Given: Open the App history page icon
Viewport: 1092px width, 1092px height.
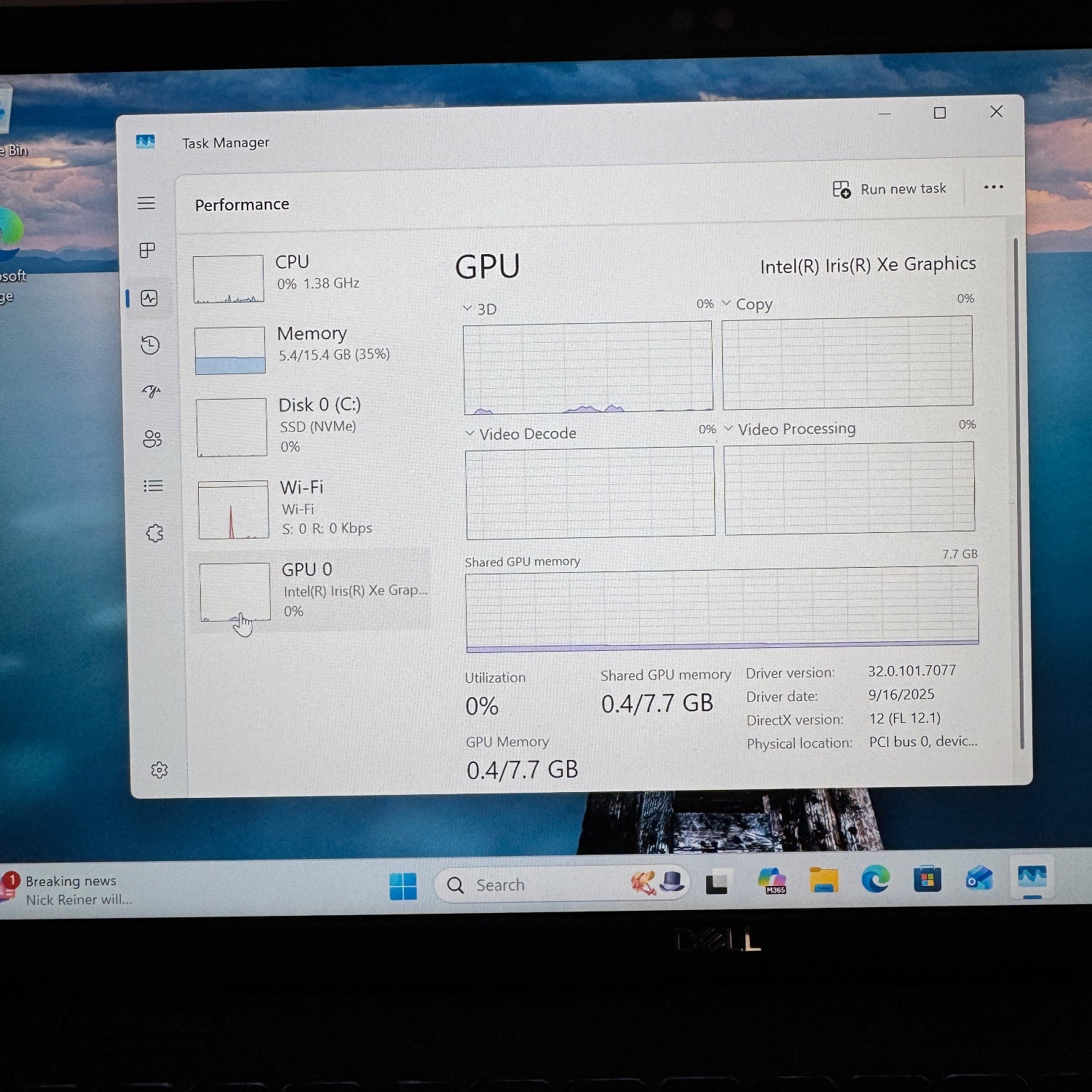Looking at the screenshot, I should (150, 344).
